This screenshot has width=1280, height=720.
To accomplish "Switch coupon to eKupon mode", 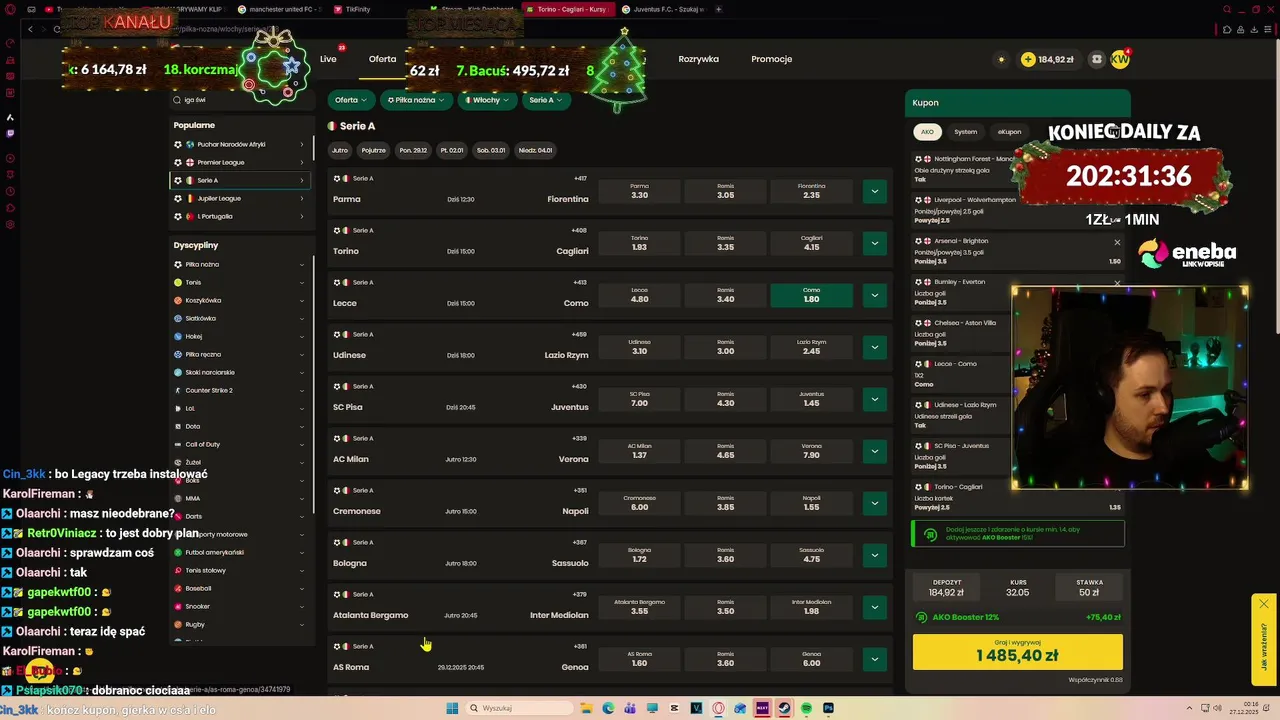I will click(x=1010, y=132).
